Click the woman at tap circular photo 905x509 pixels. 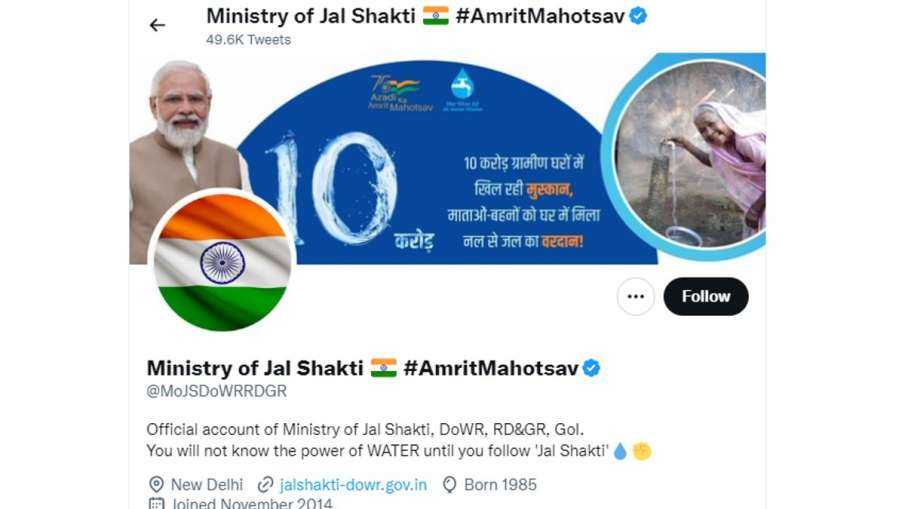pos(690,156)
